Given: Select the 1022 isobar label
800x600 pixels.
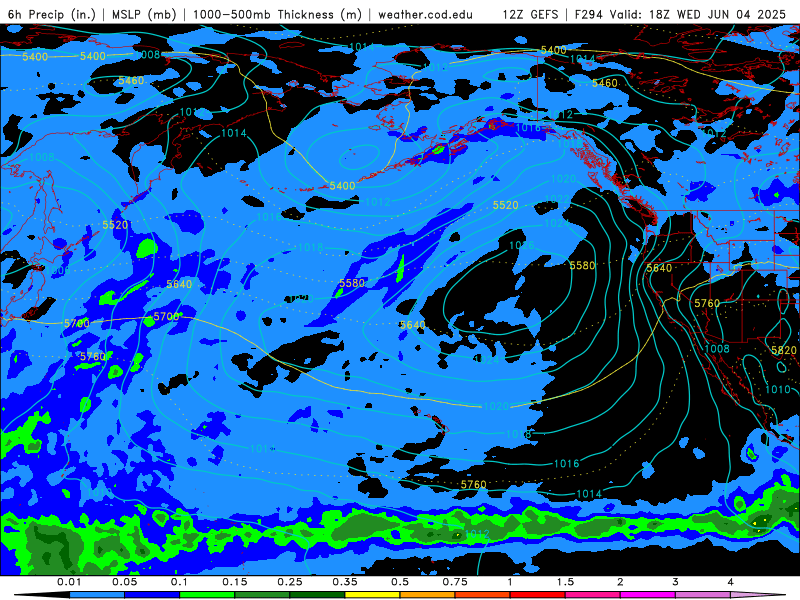Looking at the screenshot, I should [557, 198].
